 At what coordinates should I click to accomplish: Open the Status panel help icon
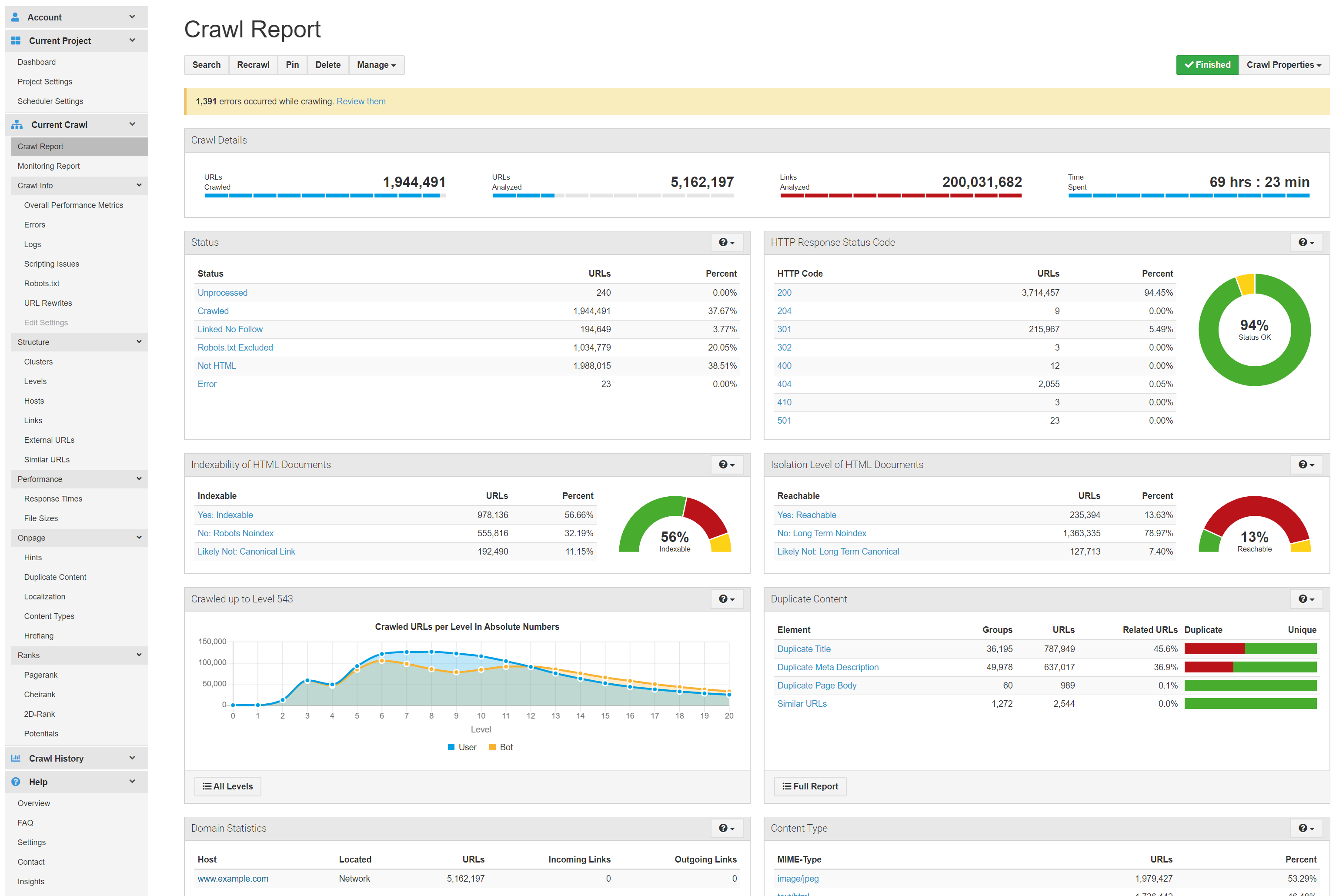(726, 242)
